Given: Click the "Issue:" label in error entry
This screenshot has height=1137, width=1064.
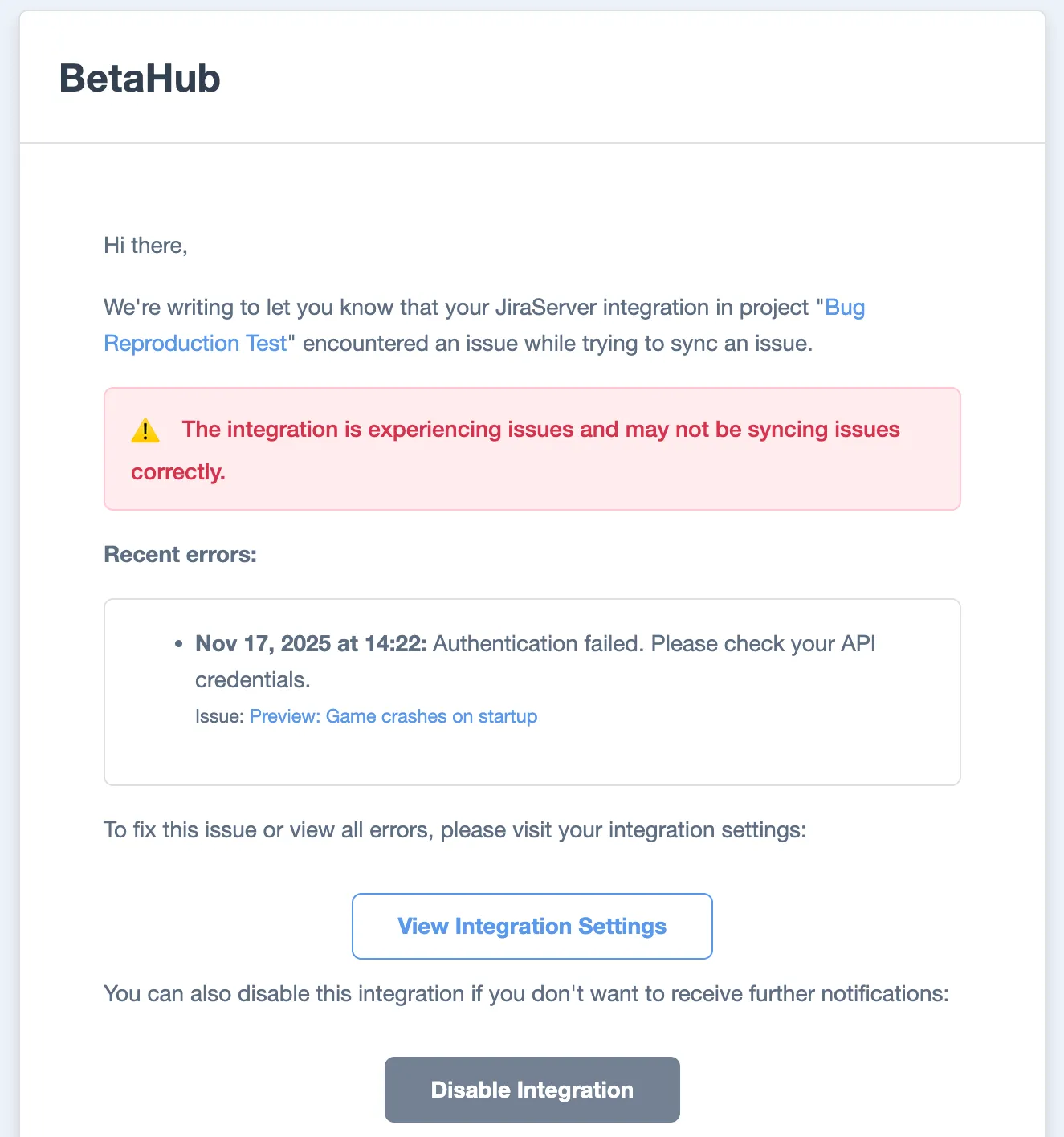Looking at the screenshot, I should [219, 716].
